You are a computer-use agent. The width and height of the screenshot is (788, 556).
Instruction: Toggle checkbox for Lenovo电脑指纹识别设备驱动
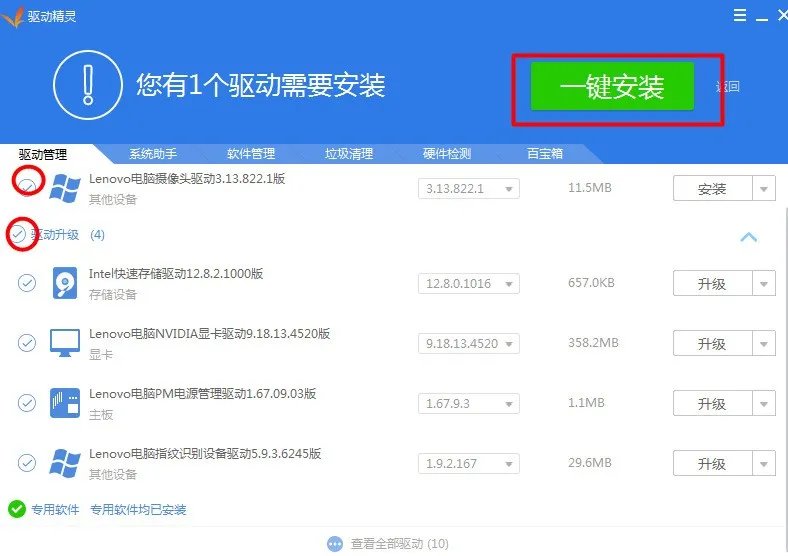tap(27, 462)
